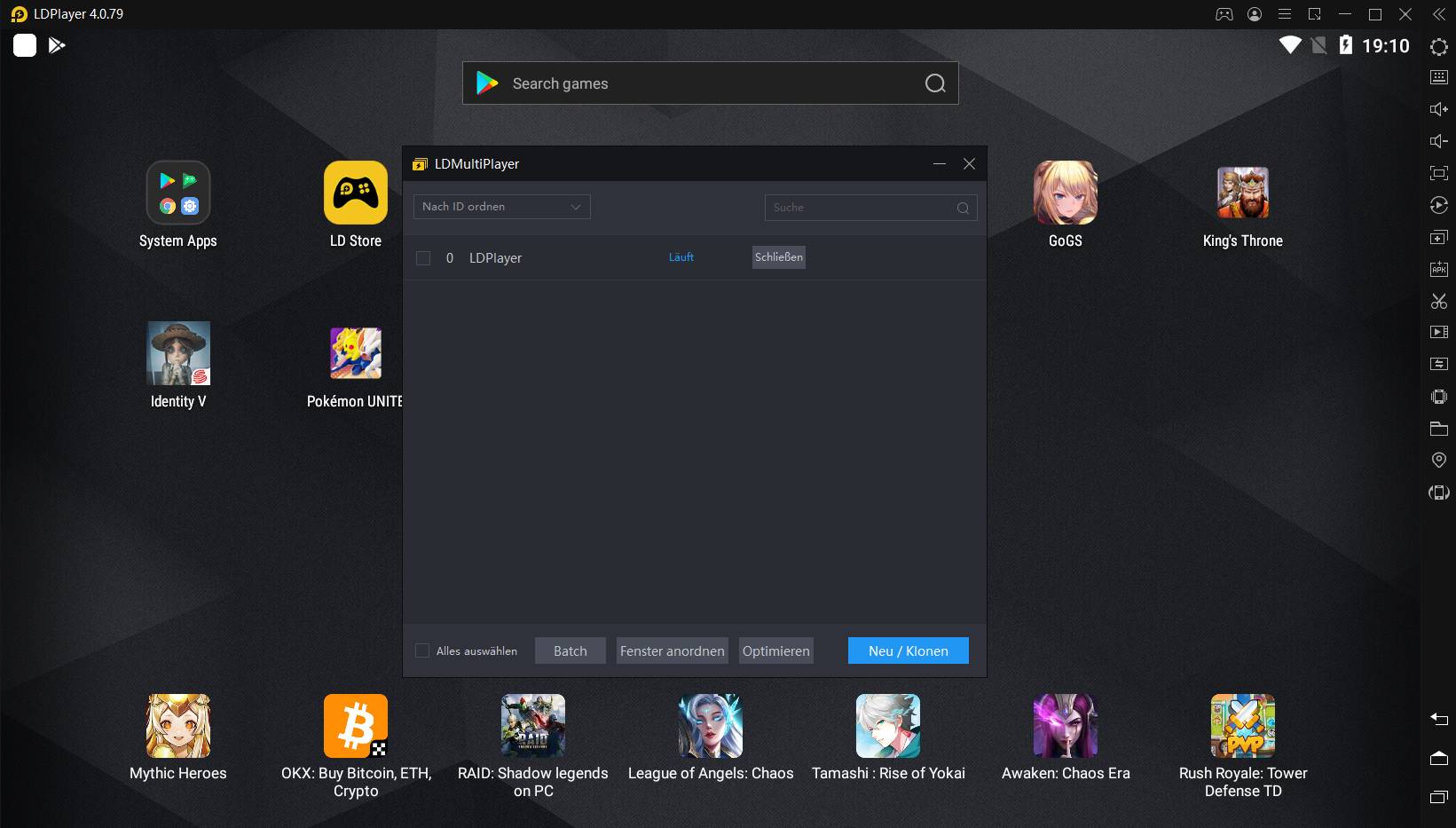Check the Alles auswählen checkbox
The height and width of the screenshot is (828, 1456).
pos(422,651)
